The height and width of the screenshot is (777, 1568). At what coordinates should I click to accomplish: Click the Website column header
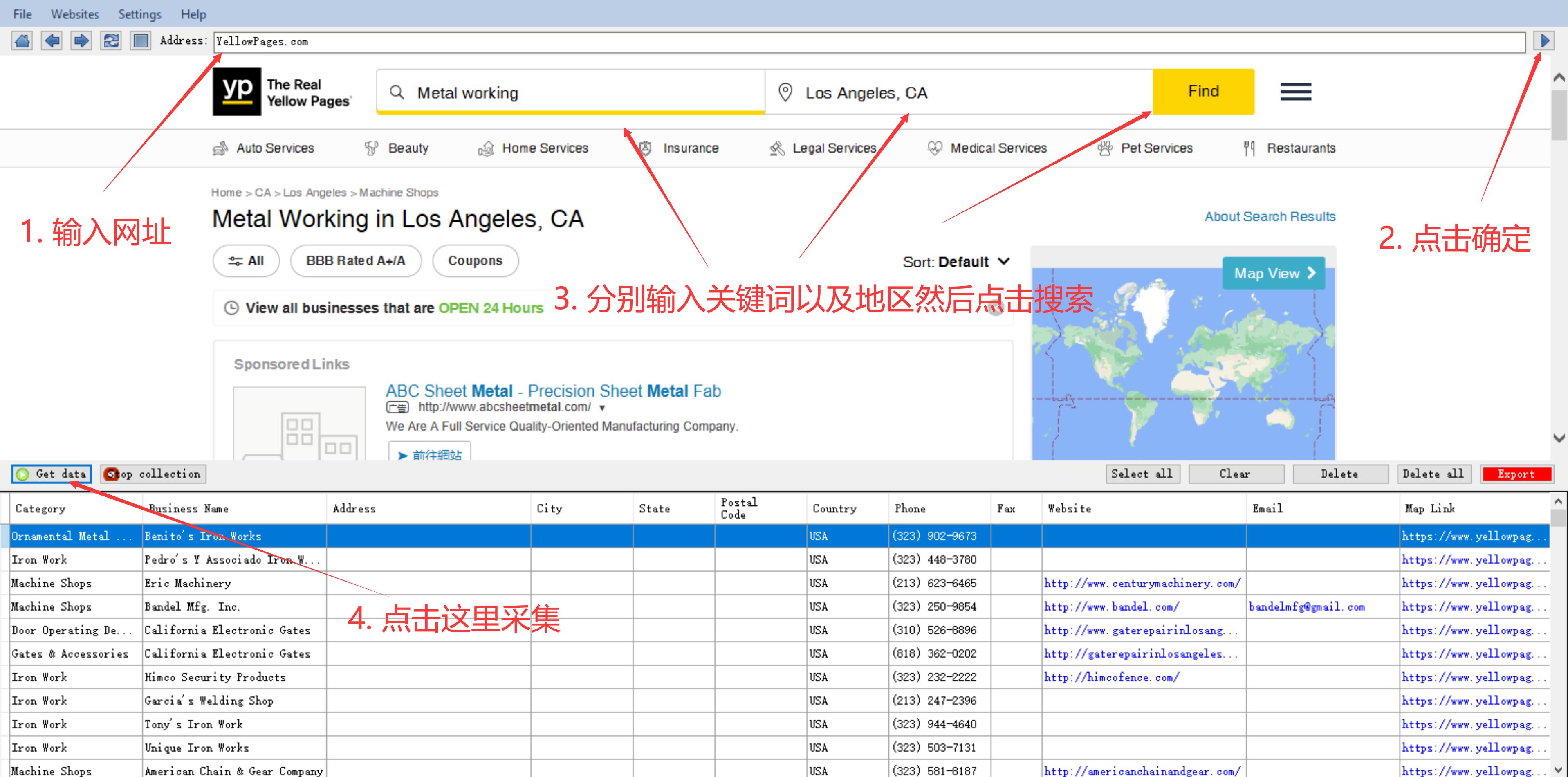tap(1144, 508)
